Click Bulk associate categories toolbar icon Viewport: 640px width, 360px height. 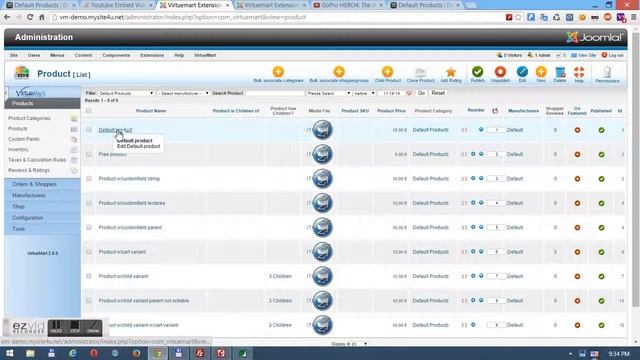tap(278, 72)
